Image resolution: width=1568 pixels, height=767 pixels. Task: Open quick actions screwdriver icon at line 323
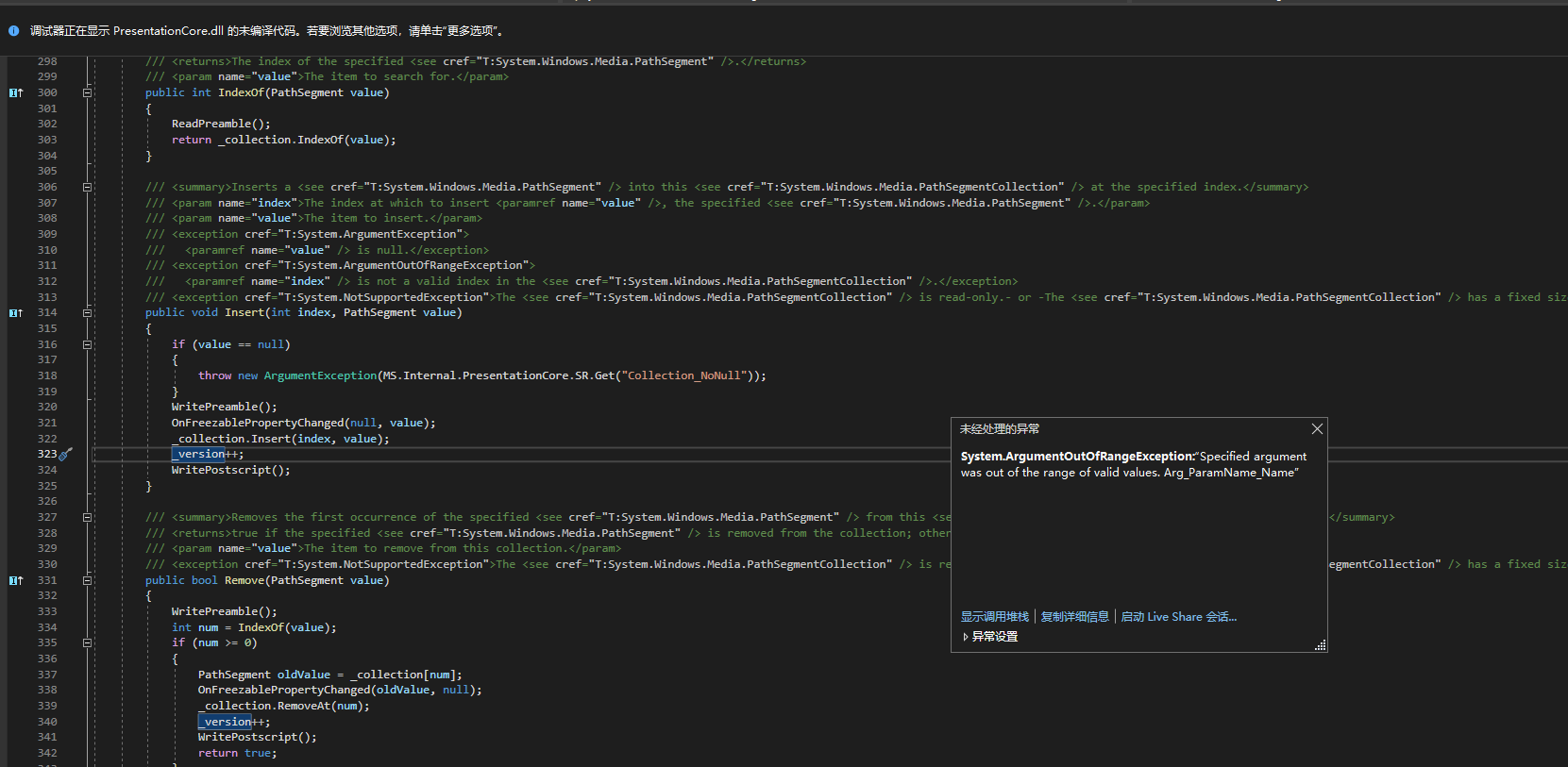[x=65, y=454]
